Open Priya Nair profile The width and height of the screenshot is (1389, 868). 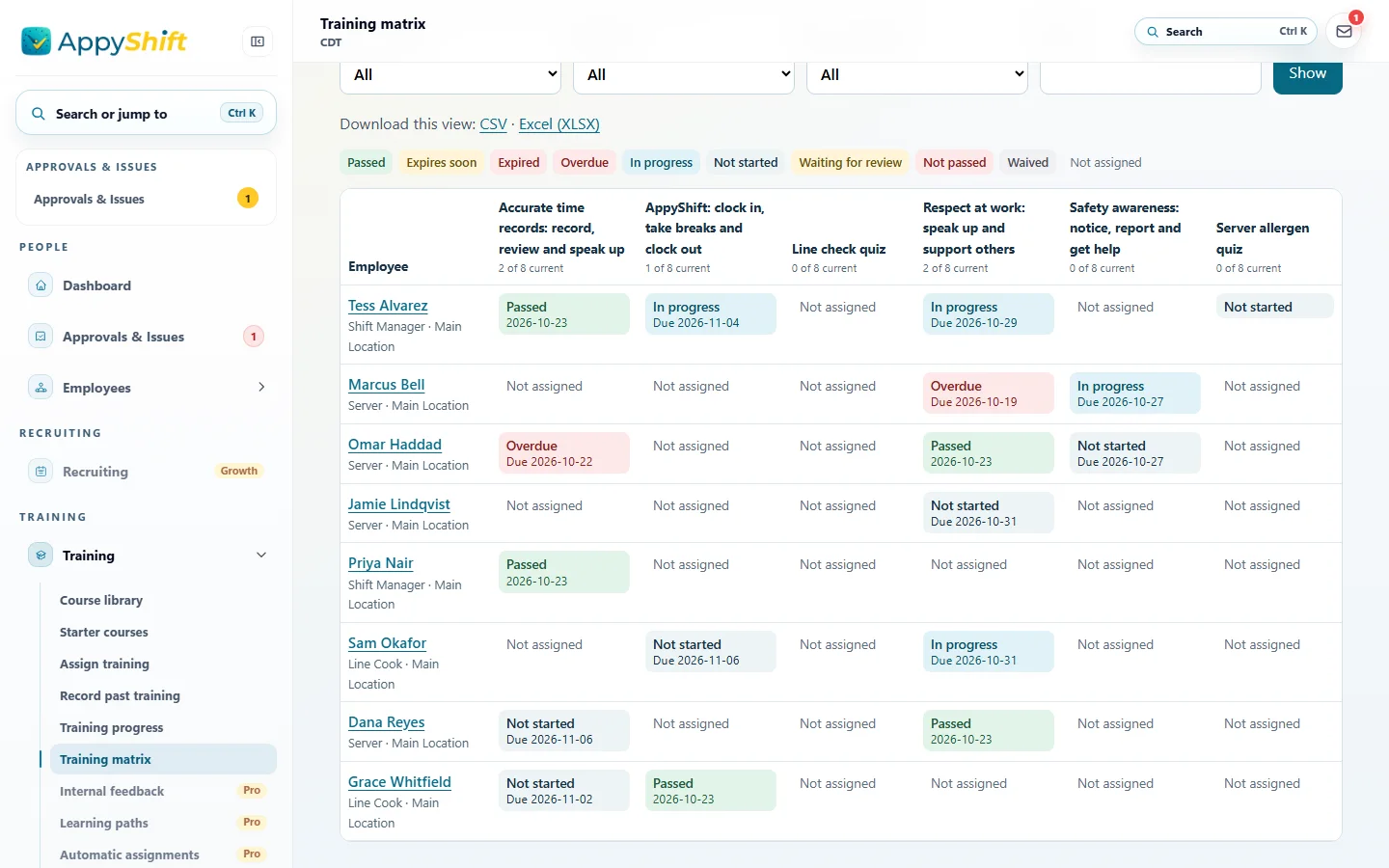[380, 563]
